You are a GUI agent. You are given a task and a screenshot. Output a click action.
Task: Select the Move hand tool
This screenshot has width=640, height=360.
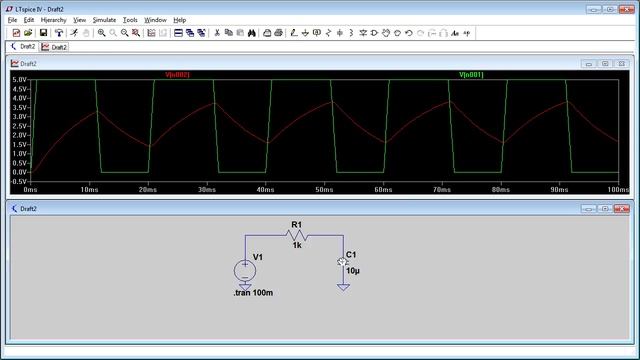pos(386,33)
